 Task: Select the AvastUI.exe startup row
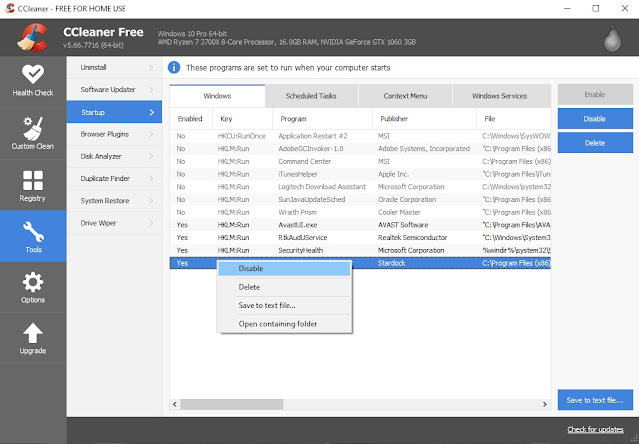(x=360, y=225)
